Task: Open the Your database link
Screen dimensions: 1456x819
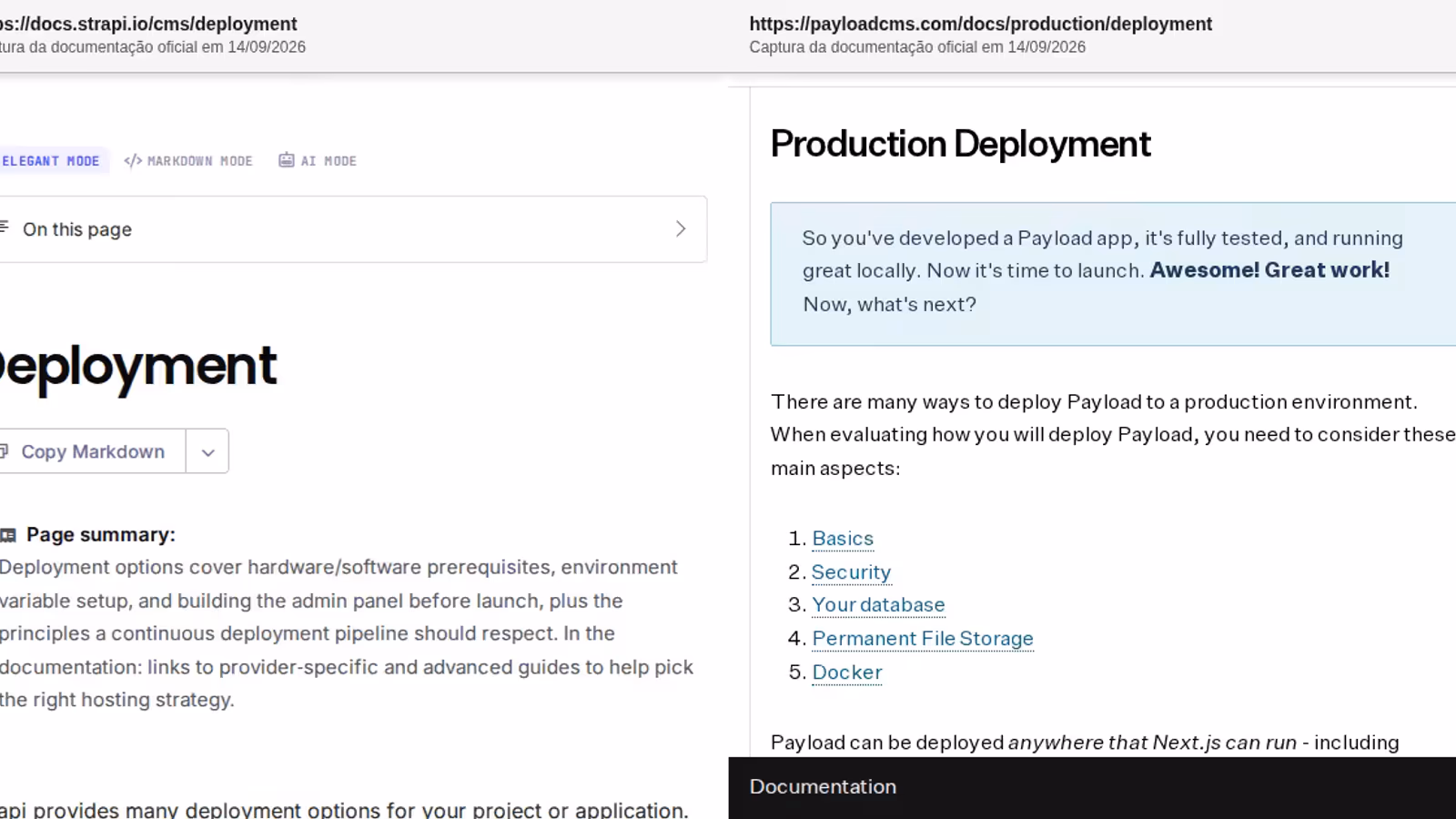Action: [878, 605]
